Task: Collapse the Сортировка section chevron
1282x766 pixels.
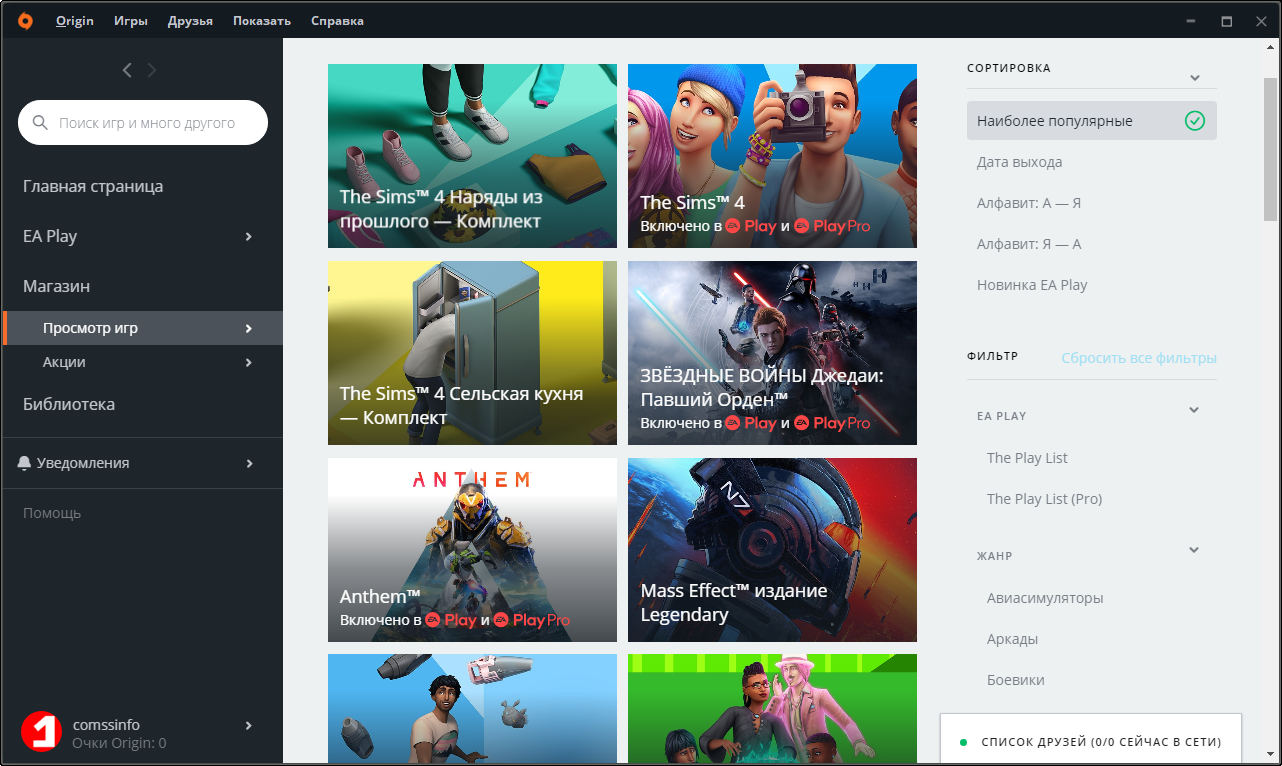Action: [x=1194, y=78]
